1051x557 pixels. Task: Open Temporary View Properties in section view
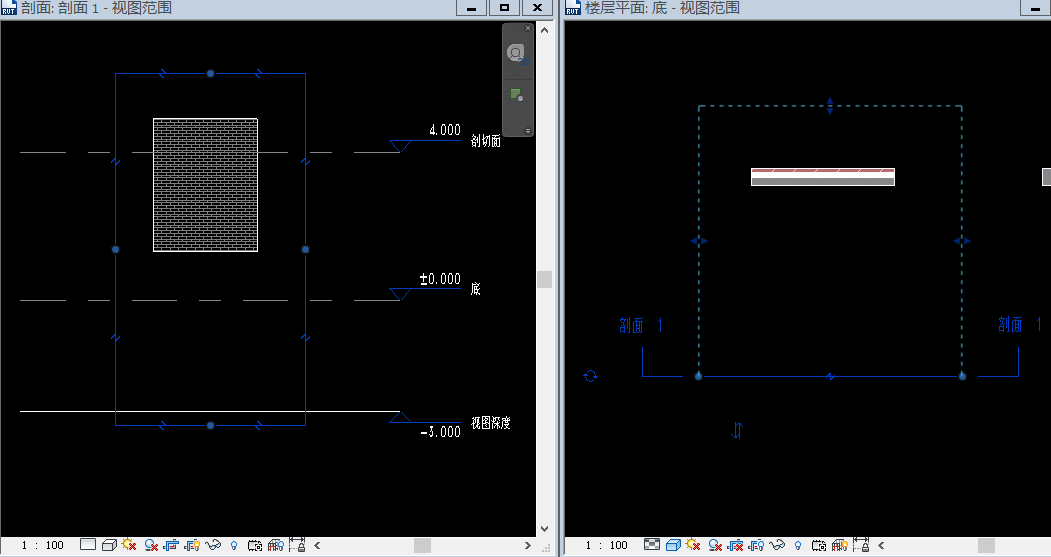pyautogui.click(x=255, y=545)
